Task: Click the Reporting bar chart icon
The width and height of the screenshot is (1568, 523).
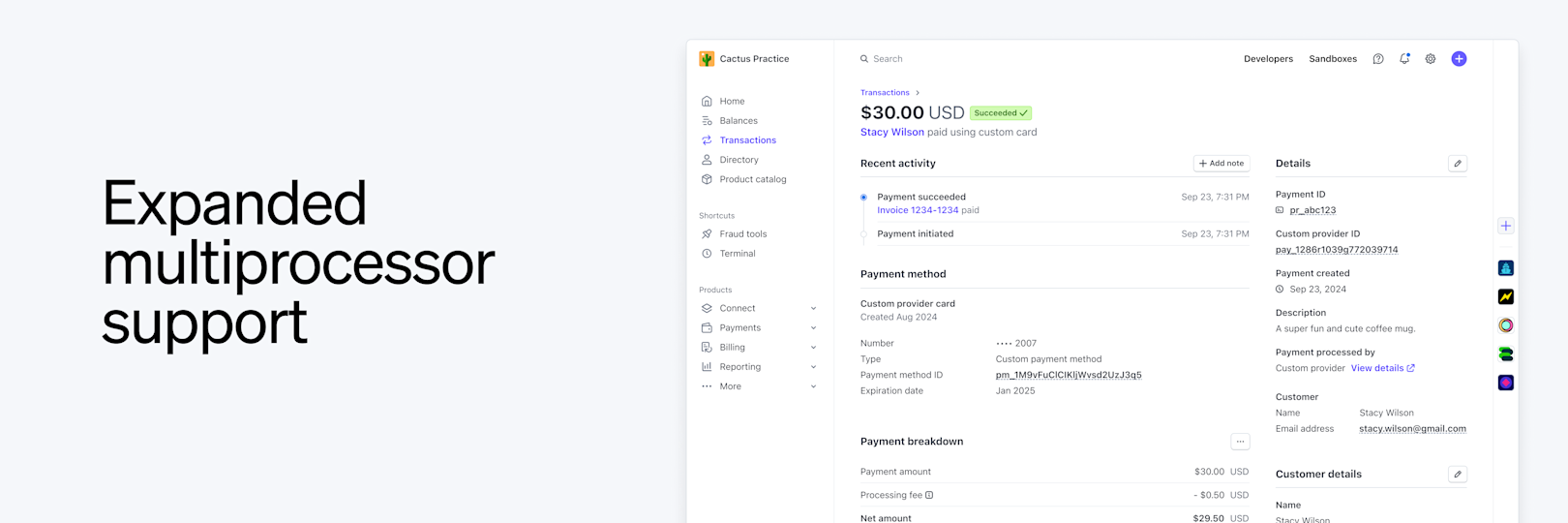Action: click(x=707, y=367)
